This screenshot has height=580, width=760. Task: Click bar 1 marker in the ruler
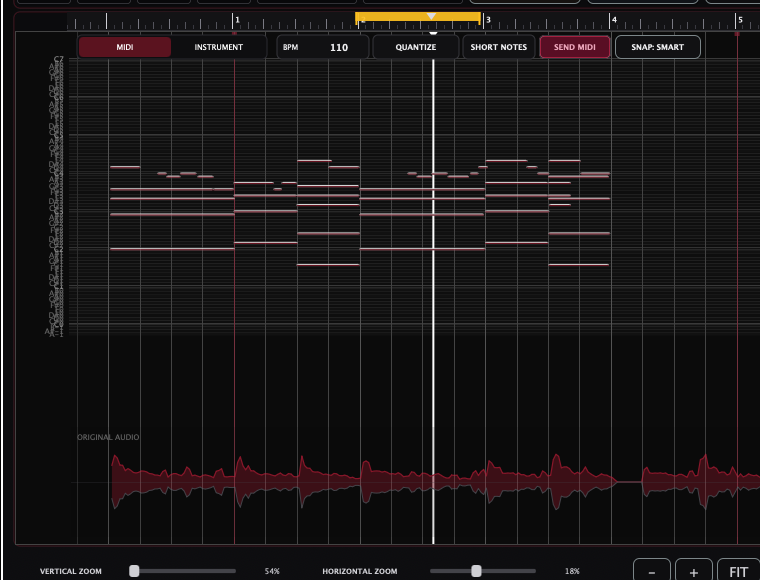[x=237, y=20]
